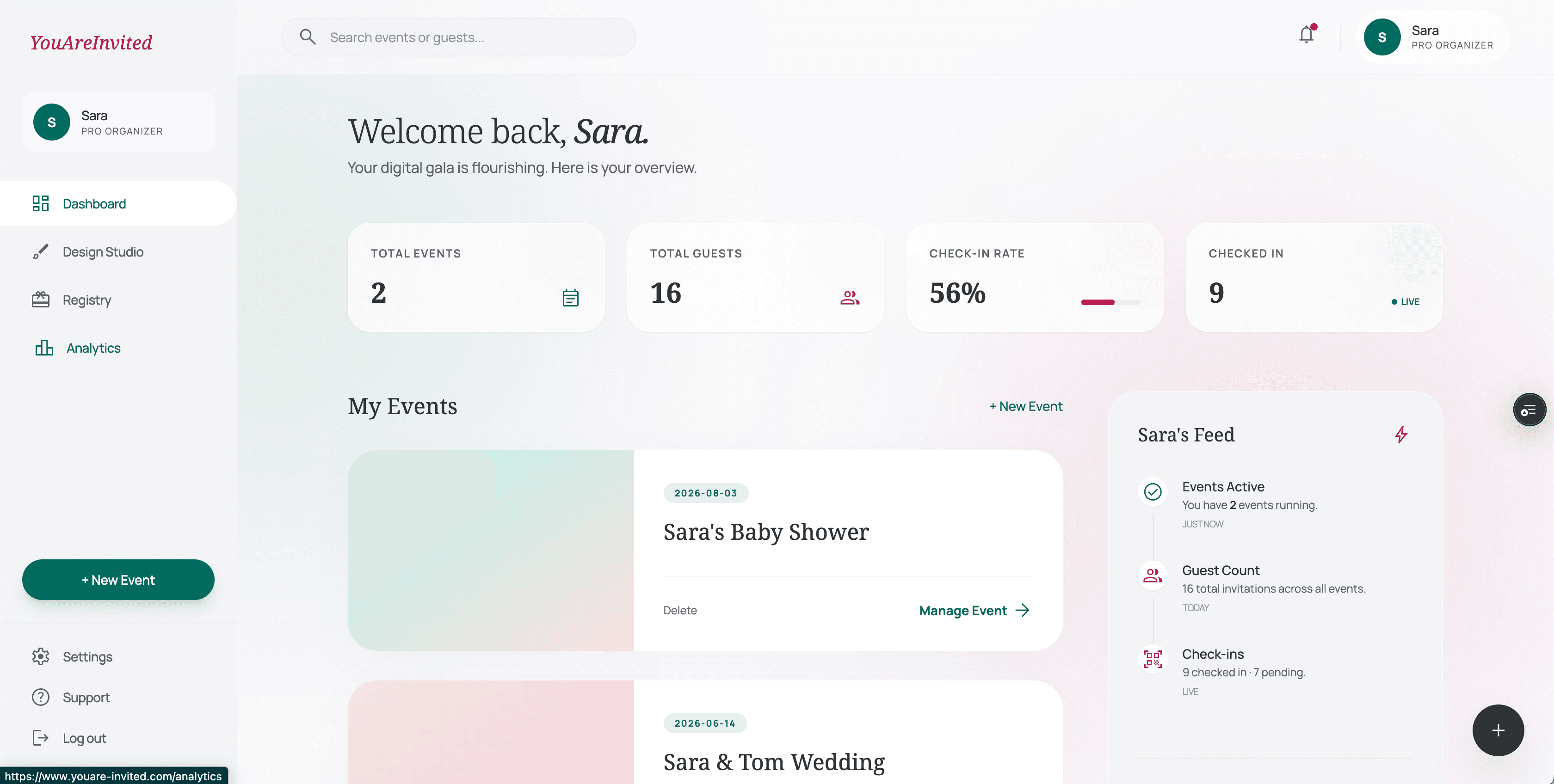Image resolution: width=1554 pixels, height=784 pixels.
Task: Click the sidebar Sara PRO ORGANIZER card
Action: (x=118, y=122)
